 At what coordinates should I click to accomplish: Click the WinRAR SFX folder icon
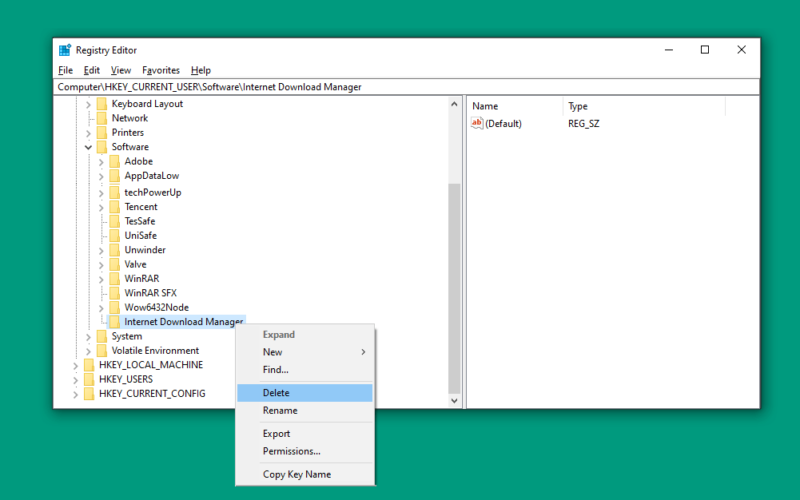point(114,293)
